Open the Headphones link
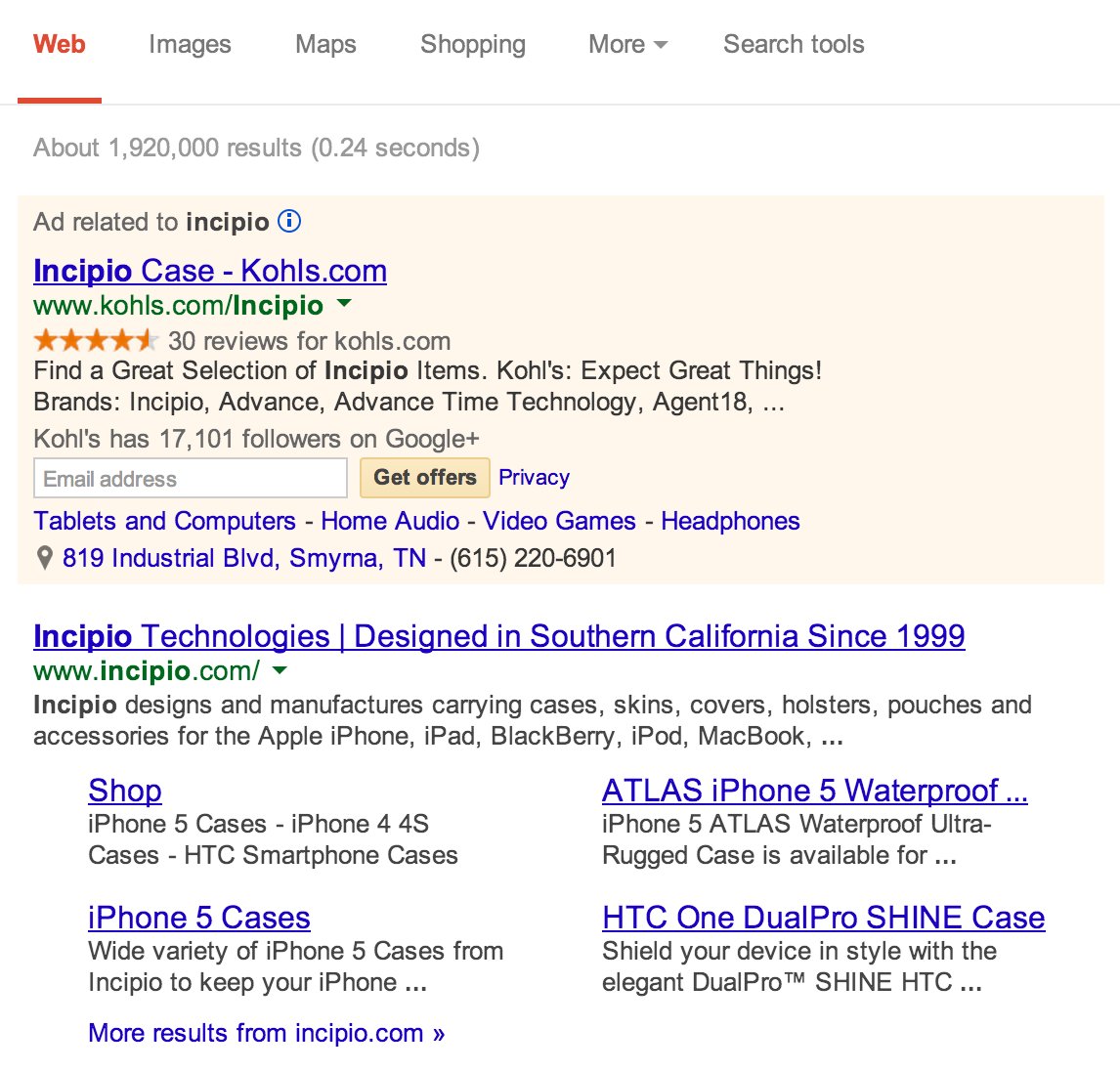1120x1071 pixels. pyautogui.click(x=730, y=521)
